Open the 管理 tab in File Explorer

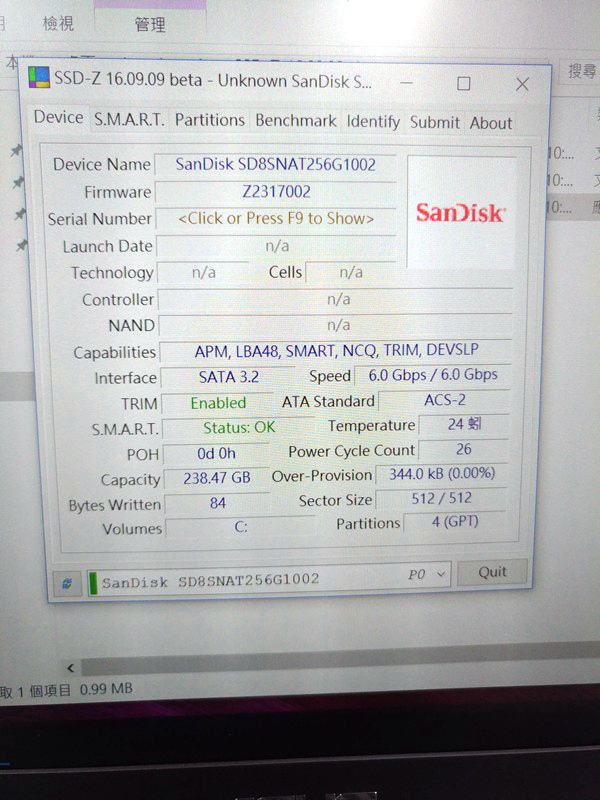pos(150,24)
